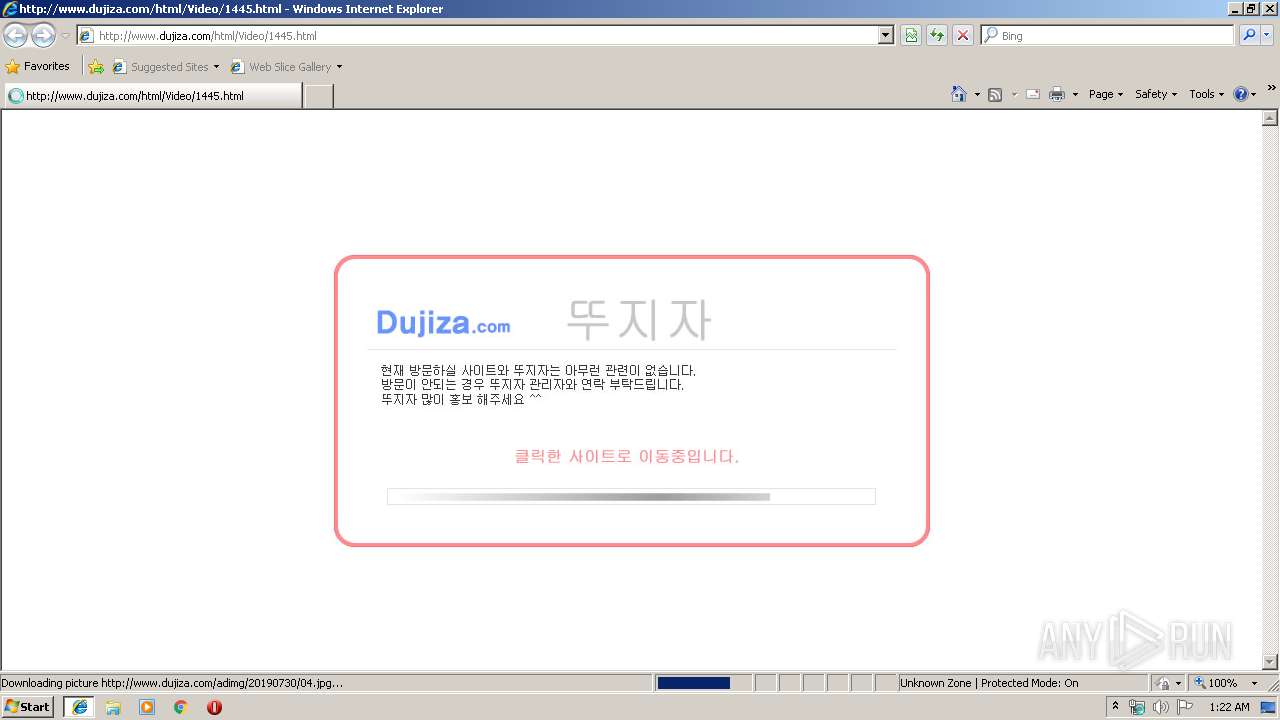Viewport: 1280px width, 720px height.
Task: Click the red Opera-style taskbar icon
Action: (x=214, y=707)
